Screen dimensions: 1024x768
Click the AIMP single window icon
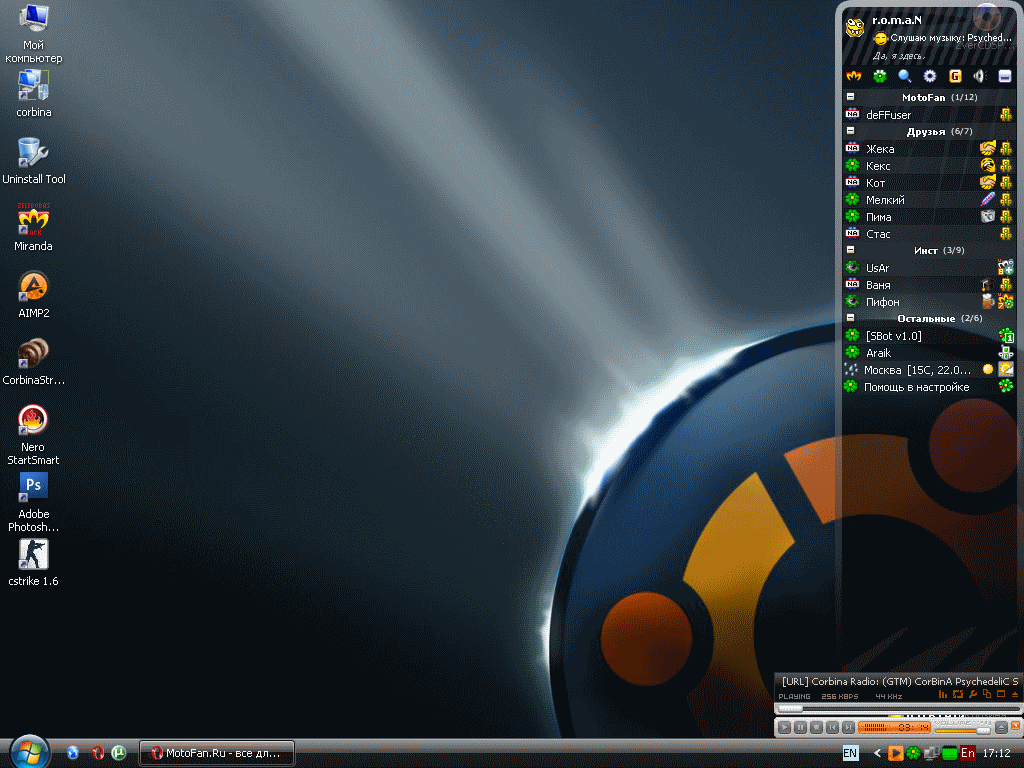tap(1000, 694)
